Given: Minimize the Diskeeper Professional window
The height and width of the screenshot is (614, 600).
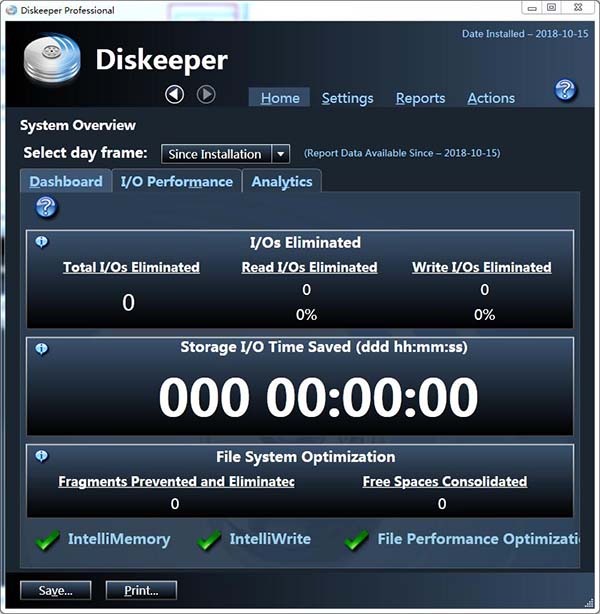Looking at the screenshot, I should click(531, 8).
